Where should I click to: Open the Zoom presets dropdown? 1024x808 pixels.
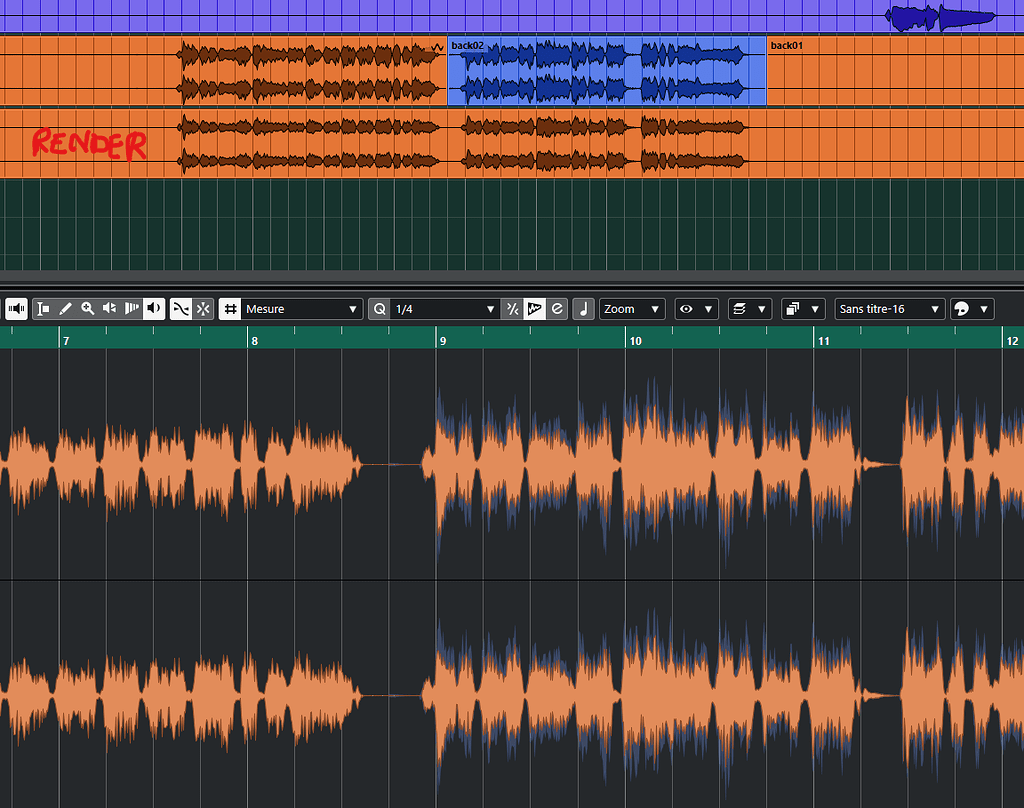[631, 308]
